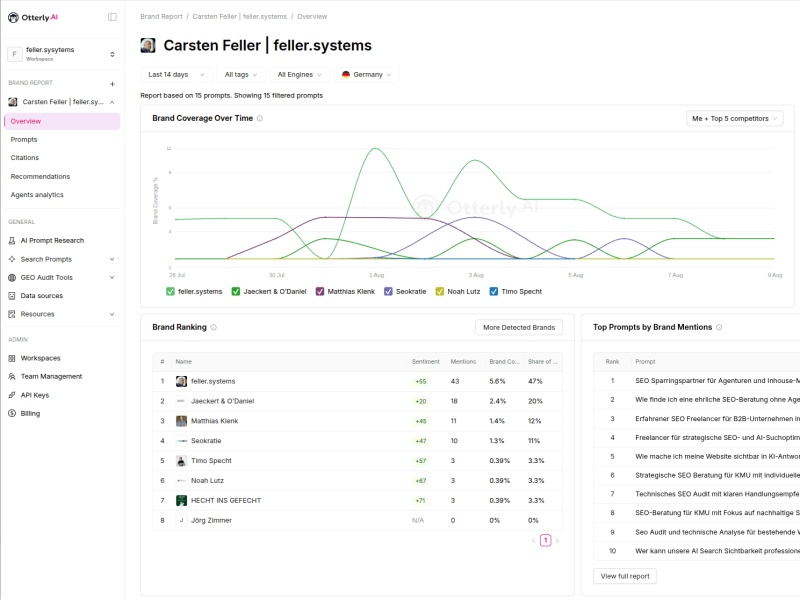
Task: Click the API Keys key icon
Action: coord(12,395)
